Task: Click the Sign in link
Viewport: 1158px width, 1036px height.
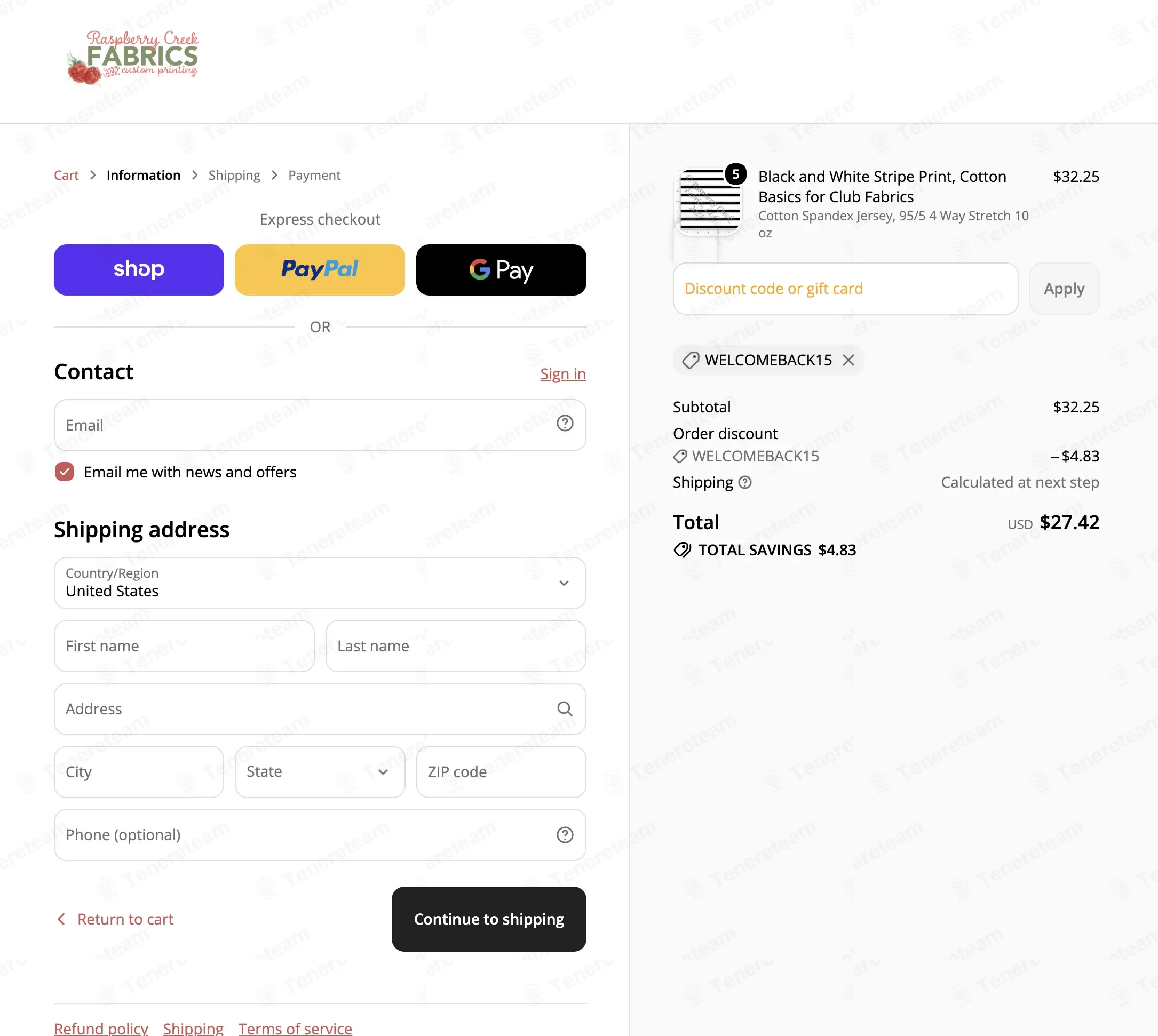Action: coord(563,374)
